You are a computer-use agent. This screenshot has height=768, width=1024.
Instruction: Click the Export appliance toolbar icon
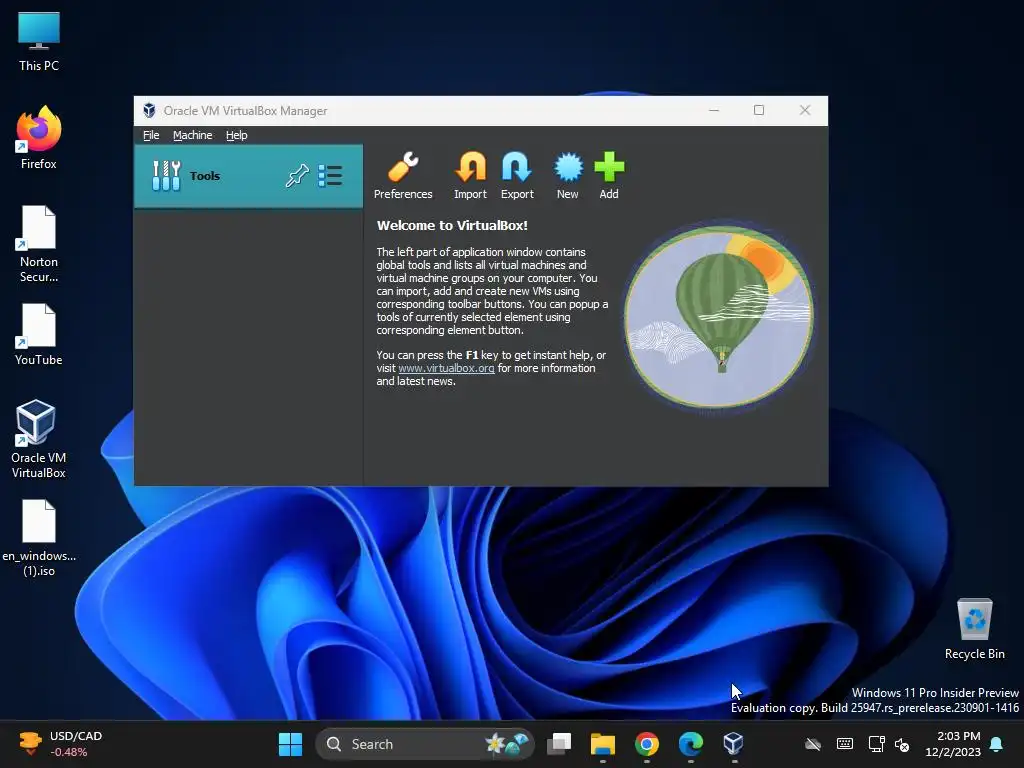pos(517,176)
